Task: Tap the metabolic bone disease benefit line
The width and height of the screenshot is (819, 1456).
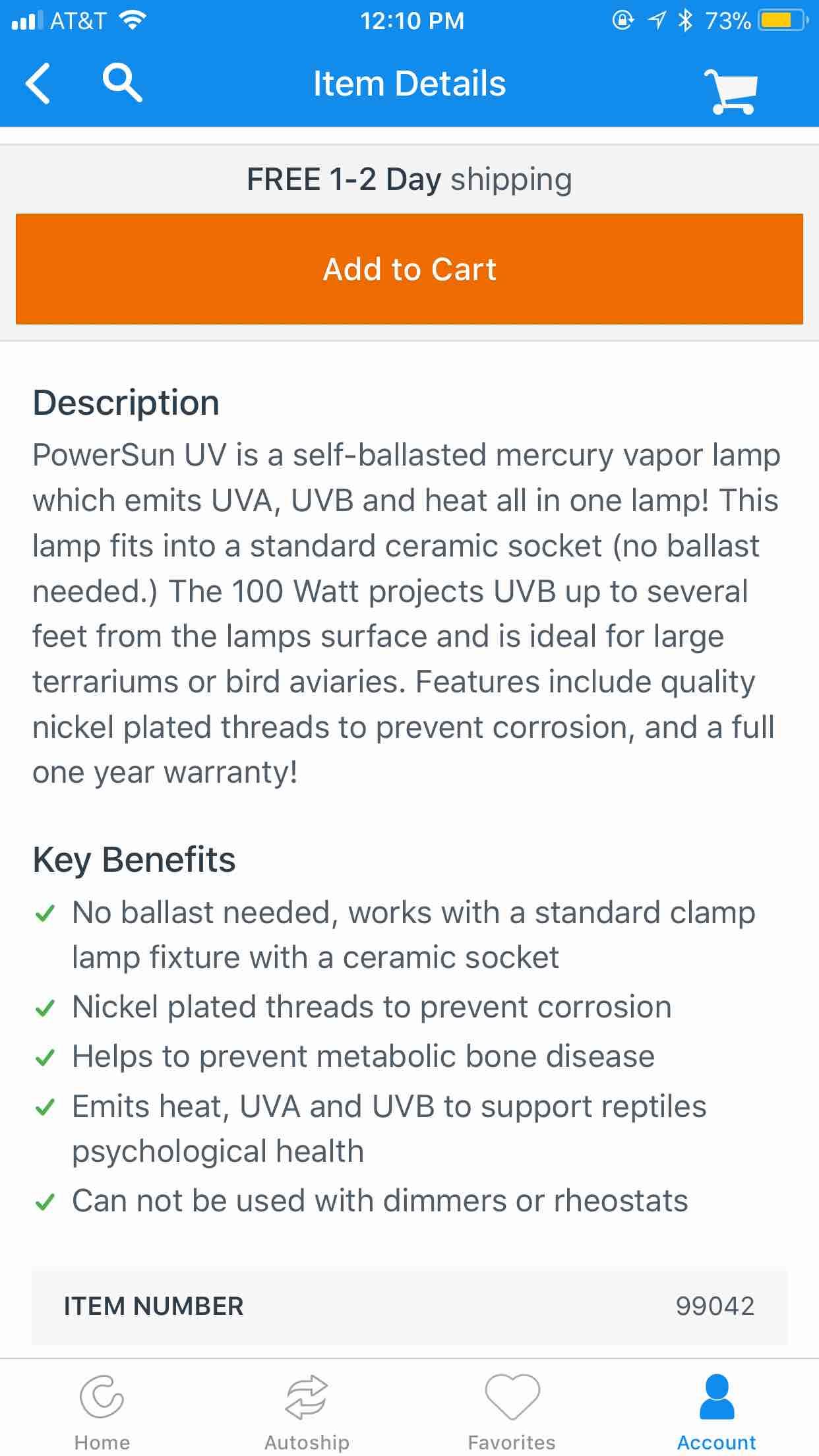Action: point(363,1056)
